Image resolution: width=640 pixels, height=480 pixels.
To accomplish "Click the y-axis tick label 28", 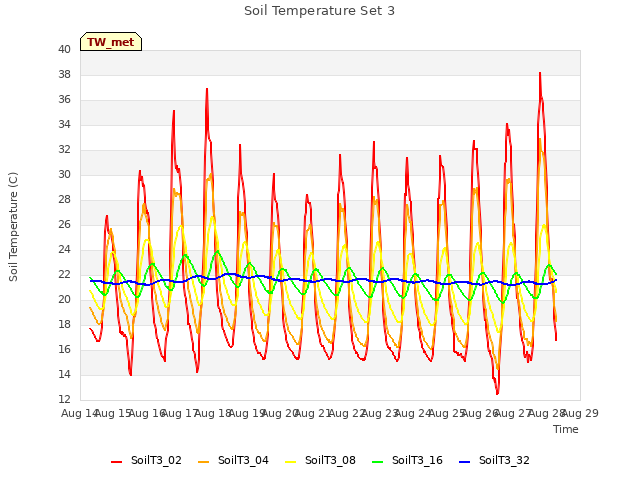I will pyautogui.click(x=64, y=200).
